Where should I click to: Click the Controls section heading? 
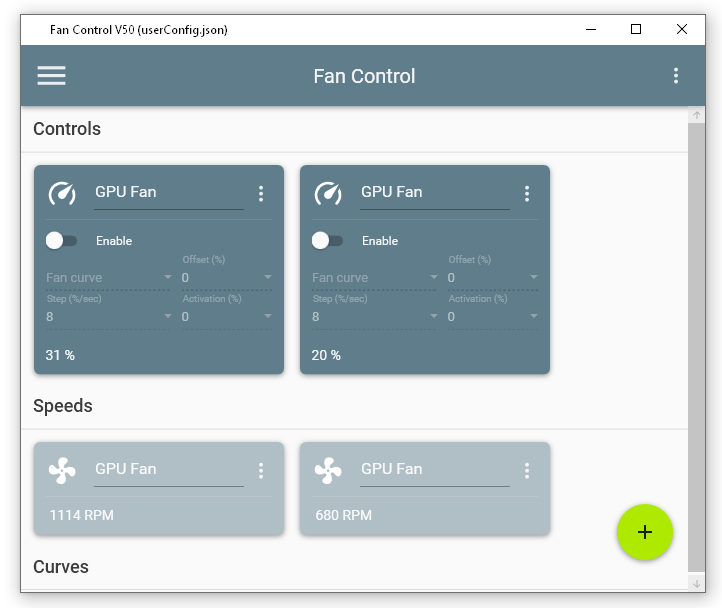[67, 129]
